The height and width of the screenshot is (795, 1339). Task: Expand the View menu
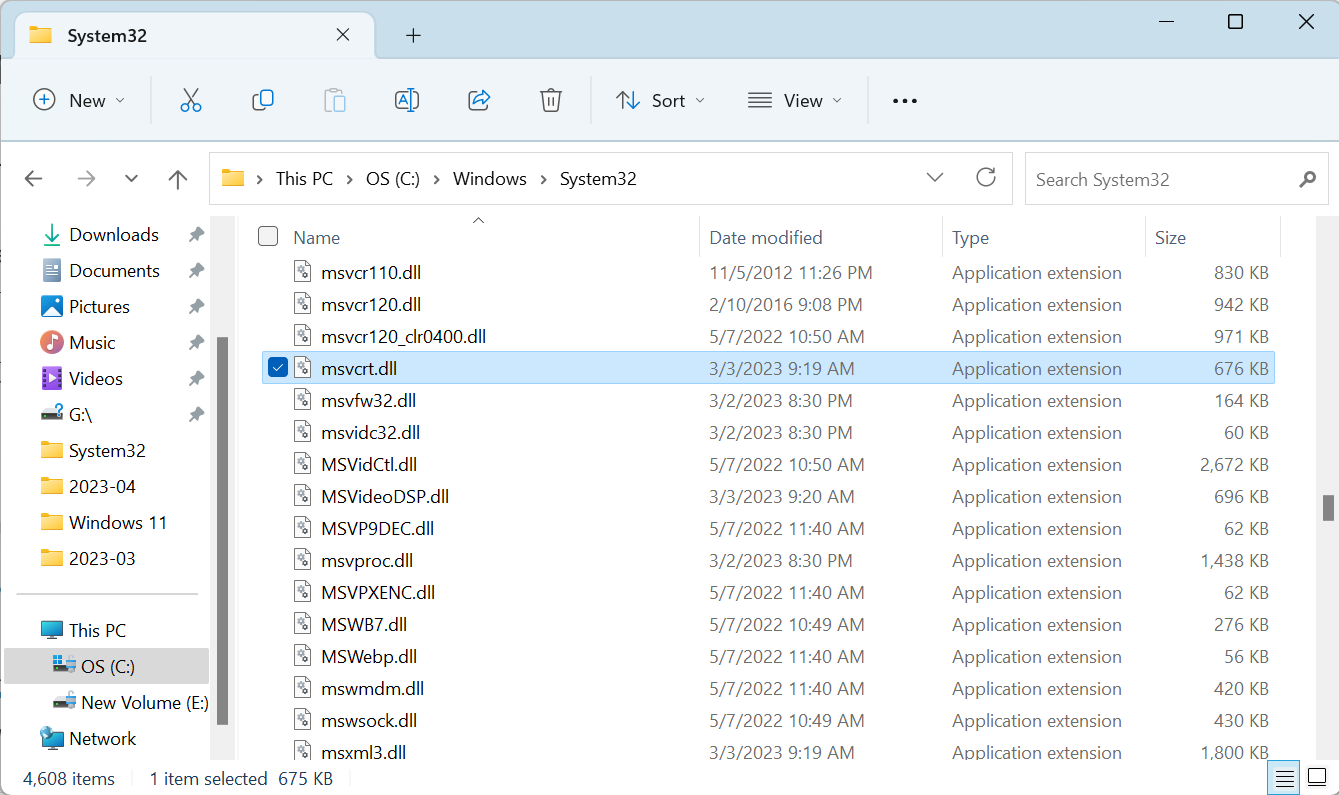coord(794,100)
